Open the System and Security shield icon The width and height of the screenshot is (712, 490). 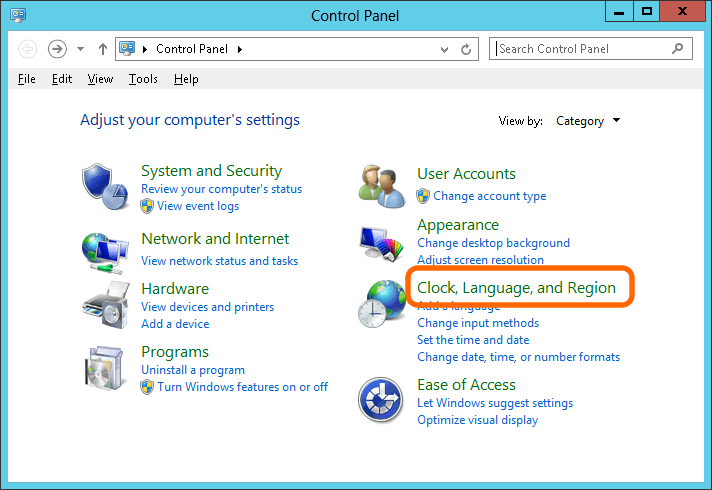coord(105,187)
